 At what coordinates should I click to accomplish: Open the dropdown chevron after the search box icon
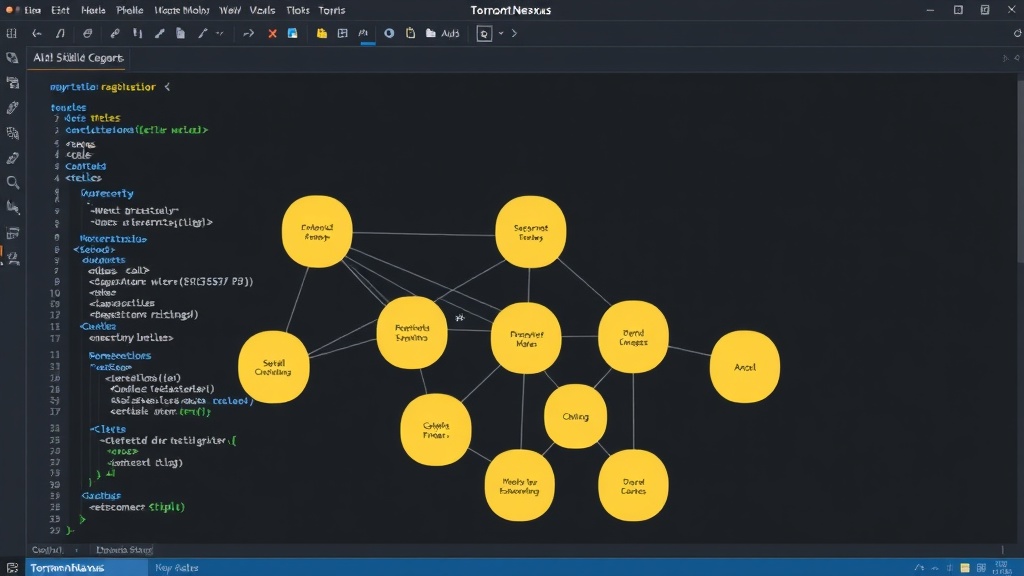[501, 33]
